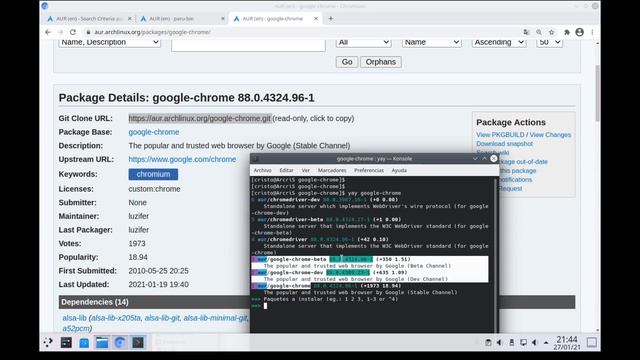Open the Upstream URL google.com/chrome link
The image size is (640, 360).
pyautogui.click(x=182, y=159)
